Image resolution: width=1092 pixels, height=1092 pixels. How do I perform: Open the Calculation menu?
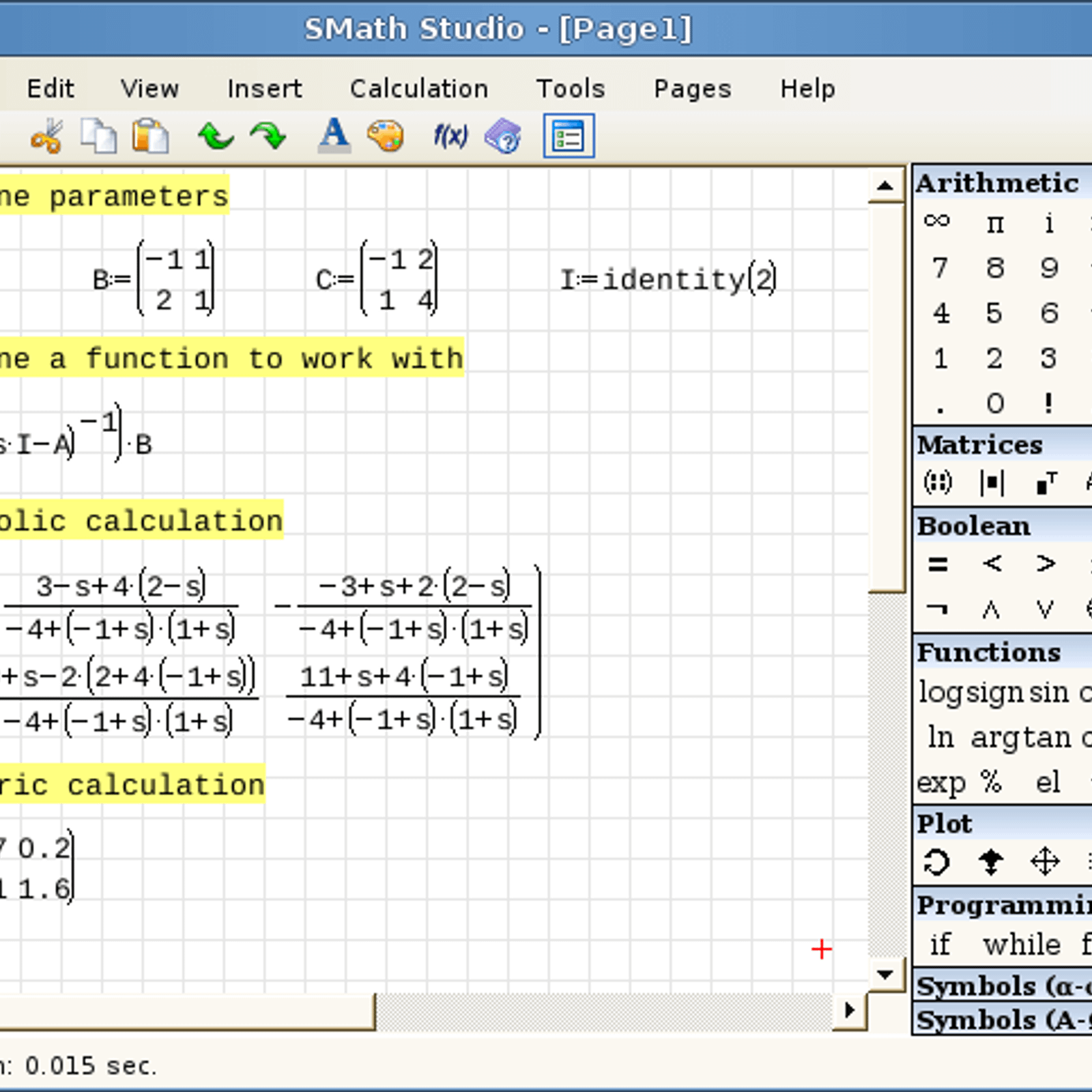point(419,89)
